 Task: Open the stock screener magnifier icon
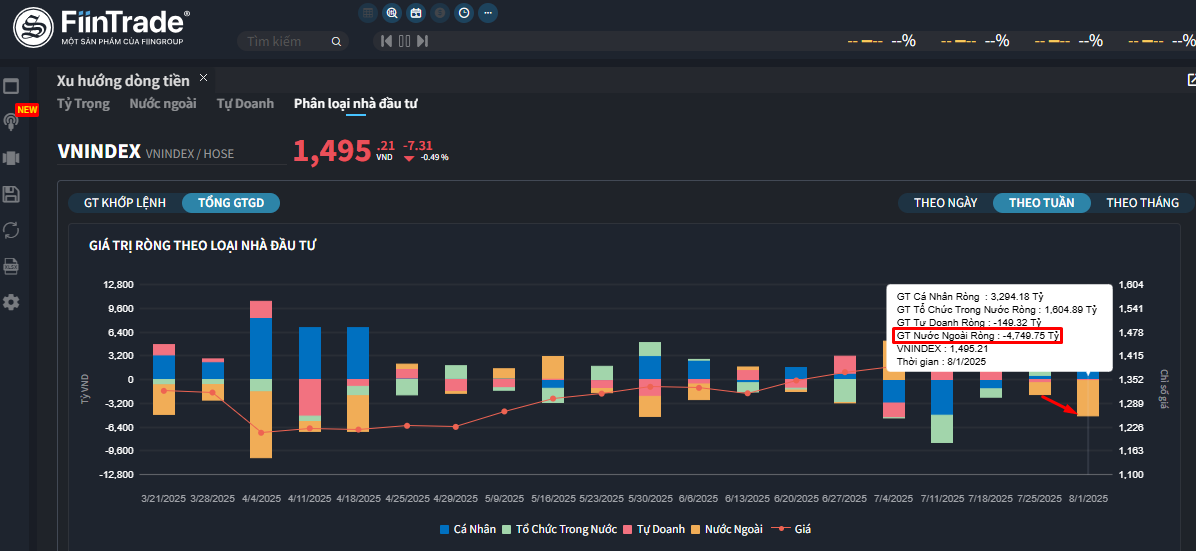tap(392, 12)
